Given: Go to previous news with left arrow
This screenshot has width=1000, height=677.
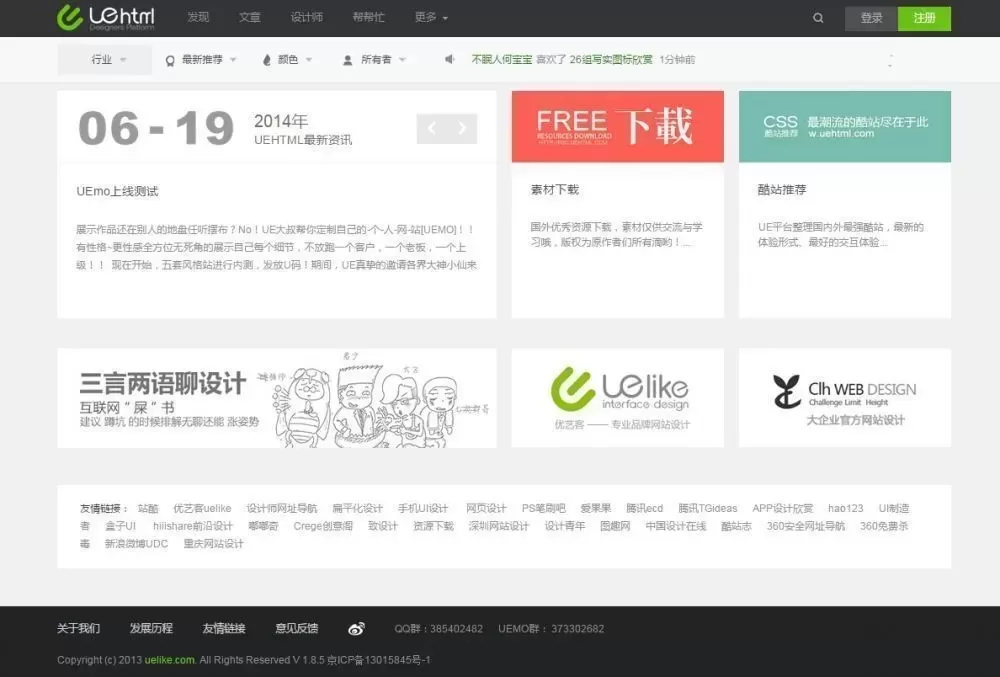Looking at the screenshot, I should pos(432,128).
